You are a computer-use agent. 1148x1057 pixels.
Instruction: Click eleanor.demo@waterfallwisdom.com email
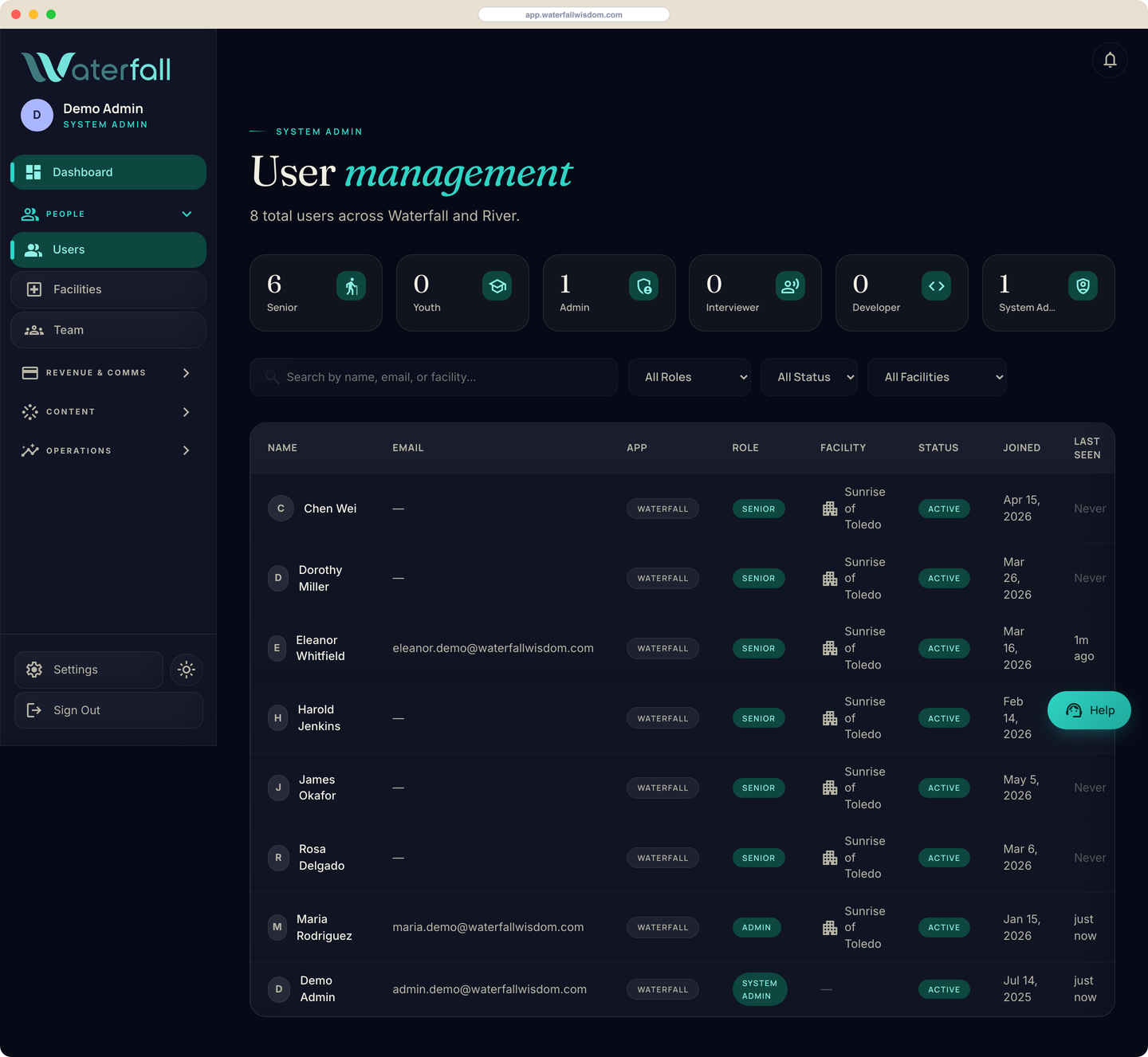pyautogui.click(x=493, y=648)
